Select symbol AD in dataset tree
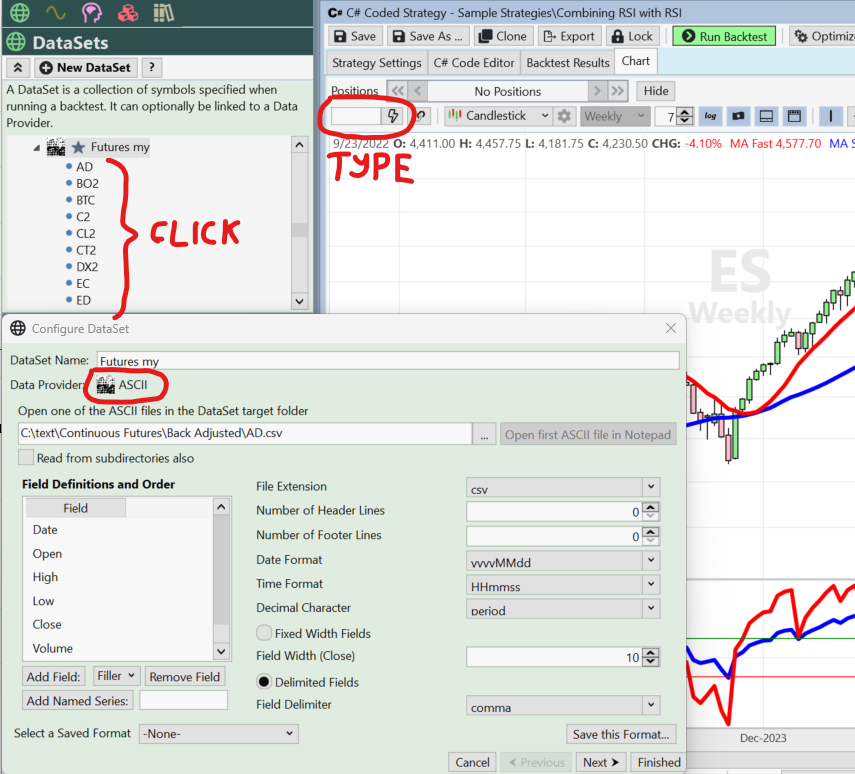Viewport: 855px width, 774px height. [85, 167]
